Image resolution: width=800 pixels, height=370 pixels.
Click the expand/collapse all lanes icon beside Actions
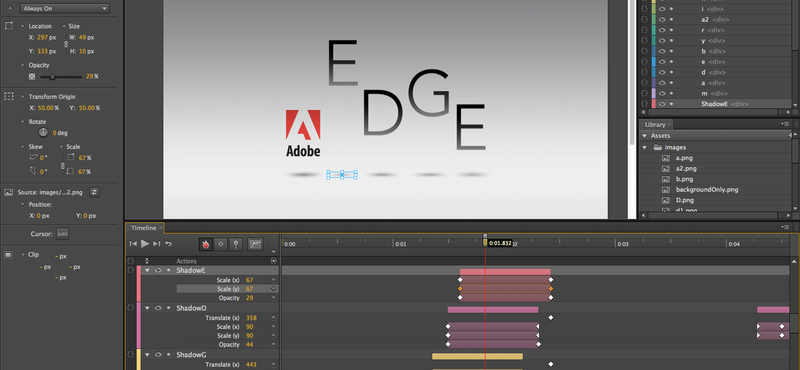147,261
